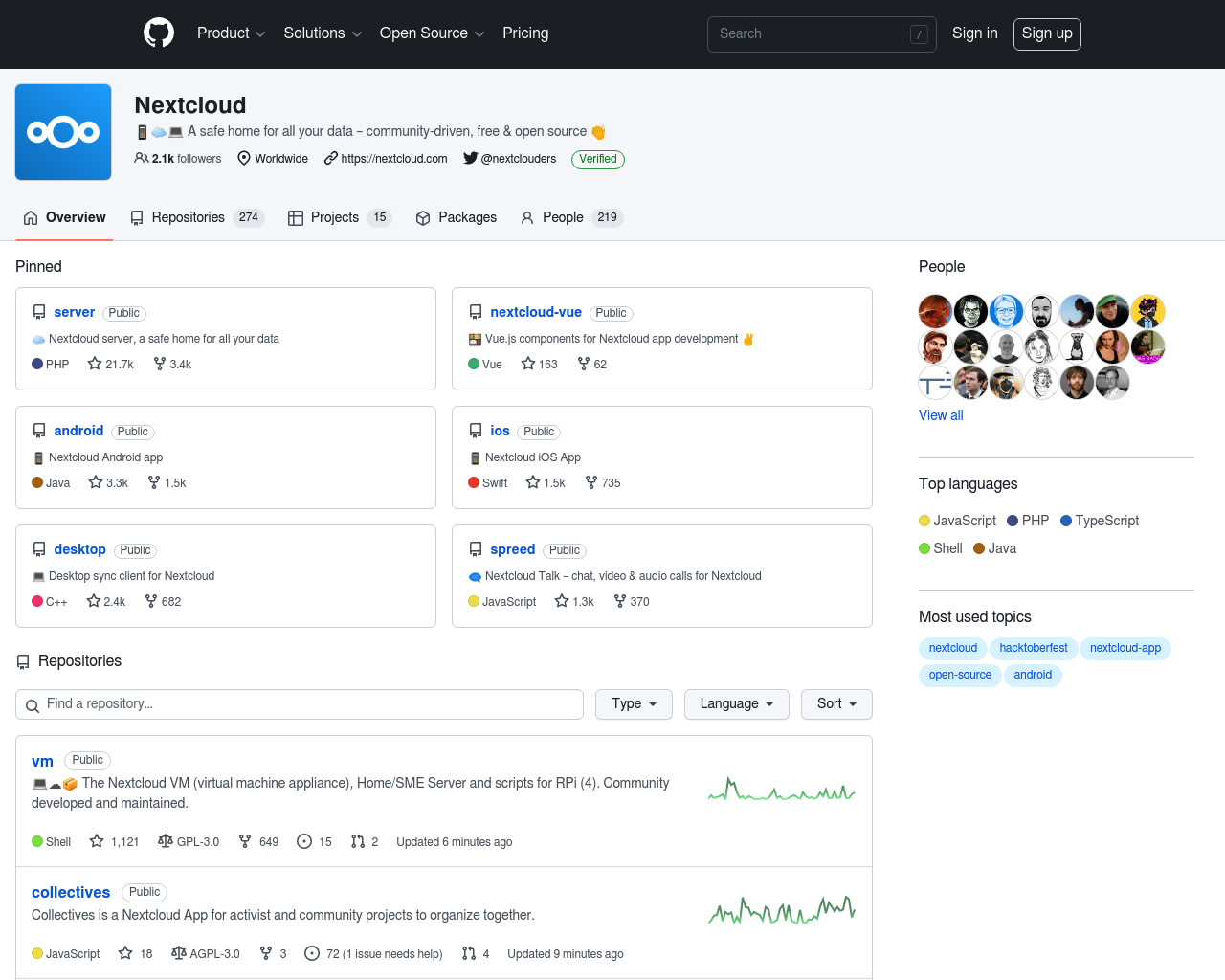Click the Find a repository input
Image resolution: width=1225 pixels, height=980 pixels.
click(x=300, y=704)
